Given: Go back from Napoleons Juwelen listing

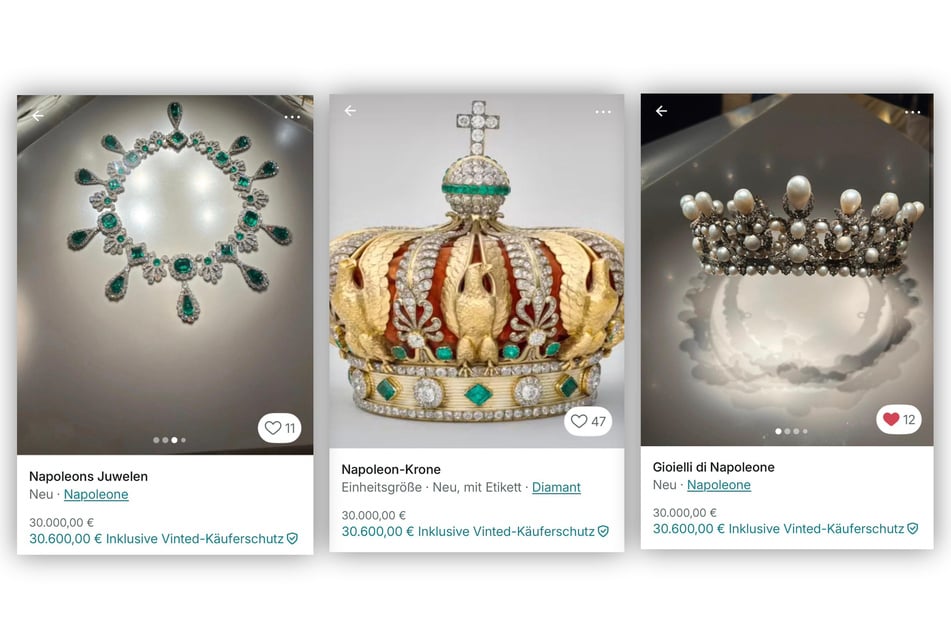Looking at the screenshot, I should pos(38,116).
